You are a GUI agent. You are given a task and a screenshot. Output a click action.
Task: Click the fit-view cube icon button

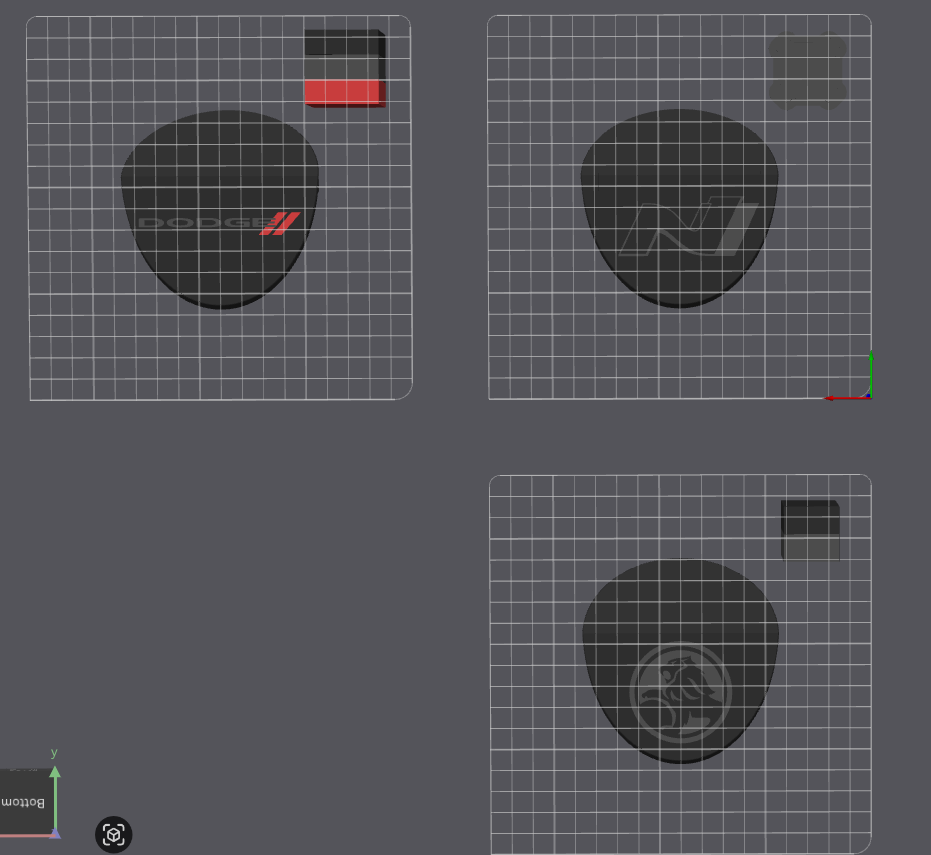point(113,835)
